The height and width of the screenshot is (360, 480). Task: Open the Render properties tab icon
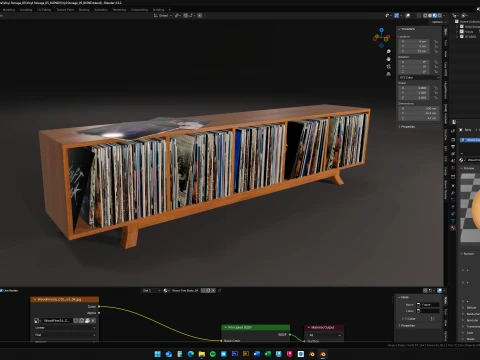pos(453,140)
